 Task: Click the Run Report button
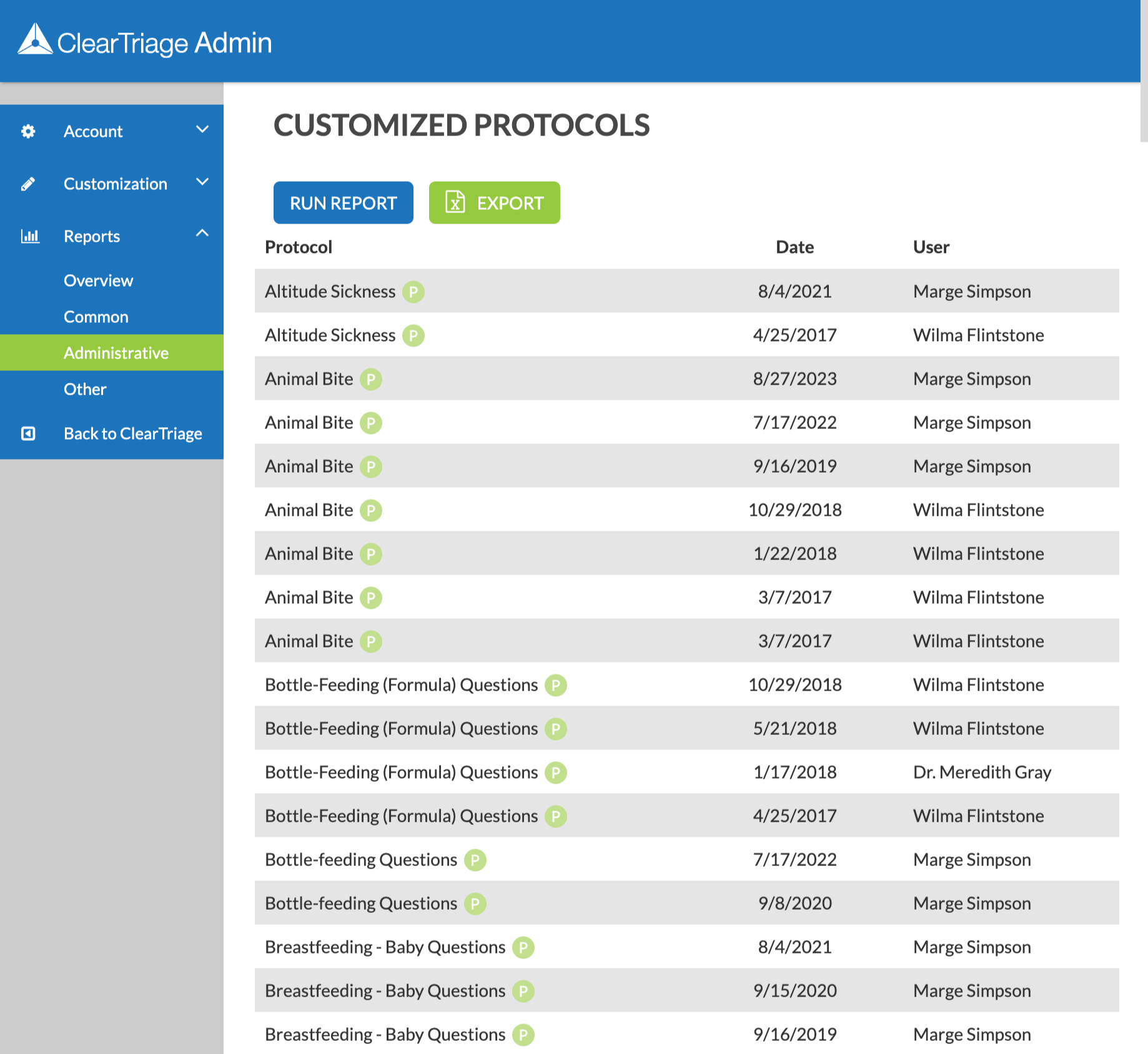coord(344,202)
